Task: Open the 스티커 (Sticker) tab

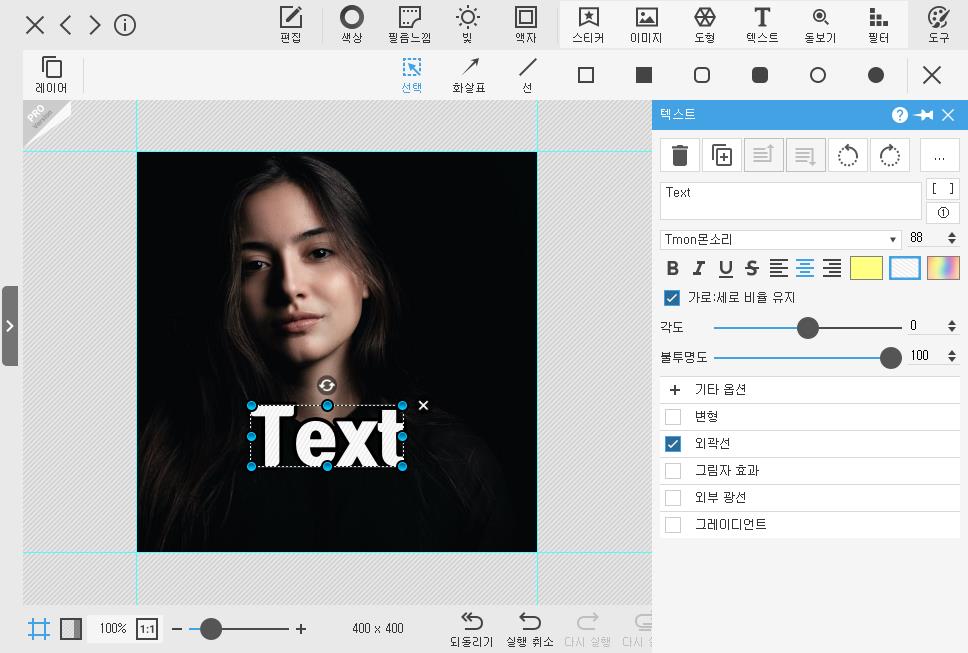Action: click(x=588, y=25)
